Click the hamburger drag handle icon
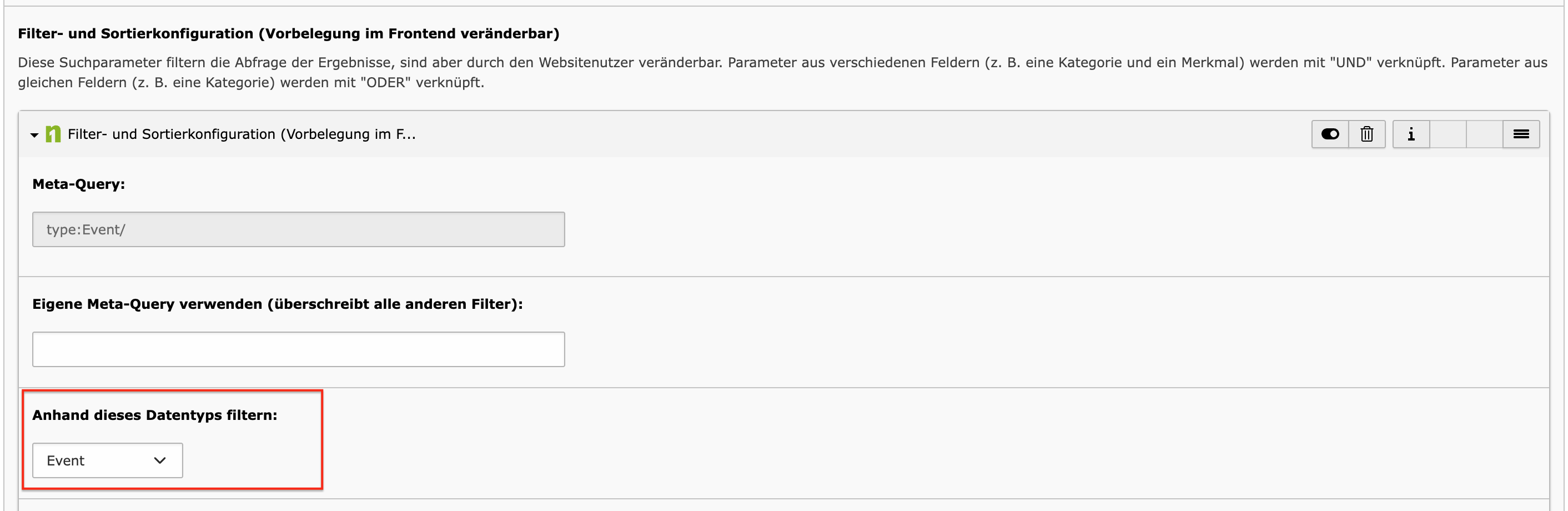 pyautogui.click(x=1521, y=134)
